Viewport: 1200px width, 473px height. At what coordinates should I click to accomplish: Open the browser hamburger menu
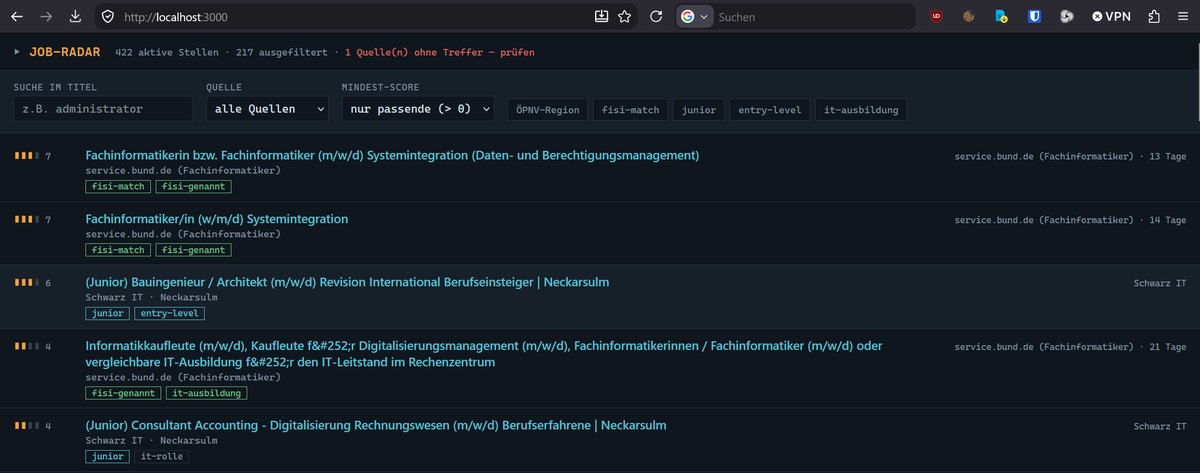pos(1183,17)
